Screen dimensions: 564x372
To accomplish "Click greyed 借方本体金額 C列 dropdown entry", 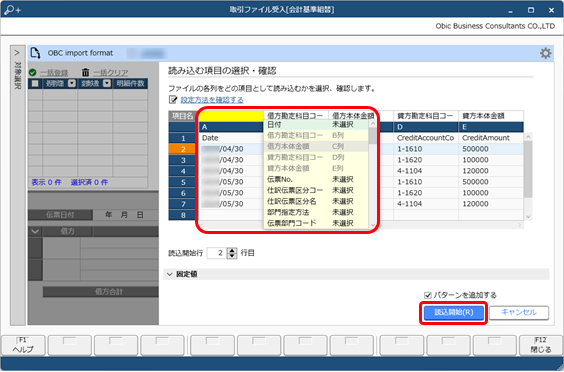I will tap(317, 146).
